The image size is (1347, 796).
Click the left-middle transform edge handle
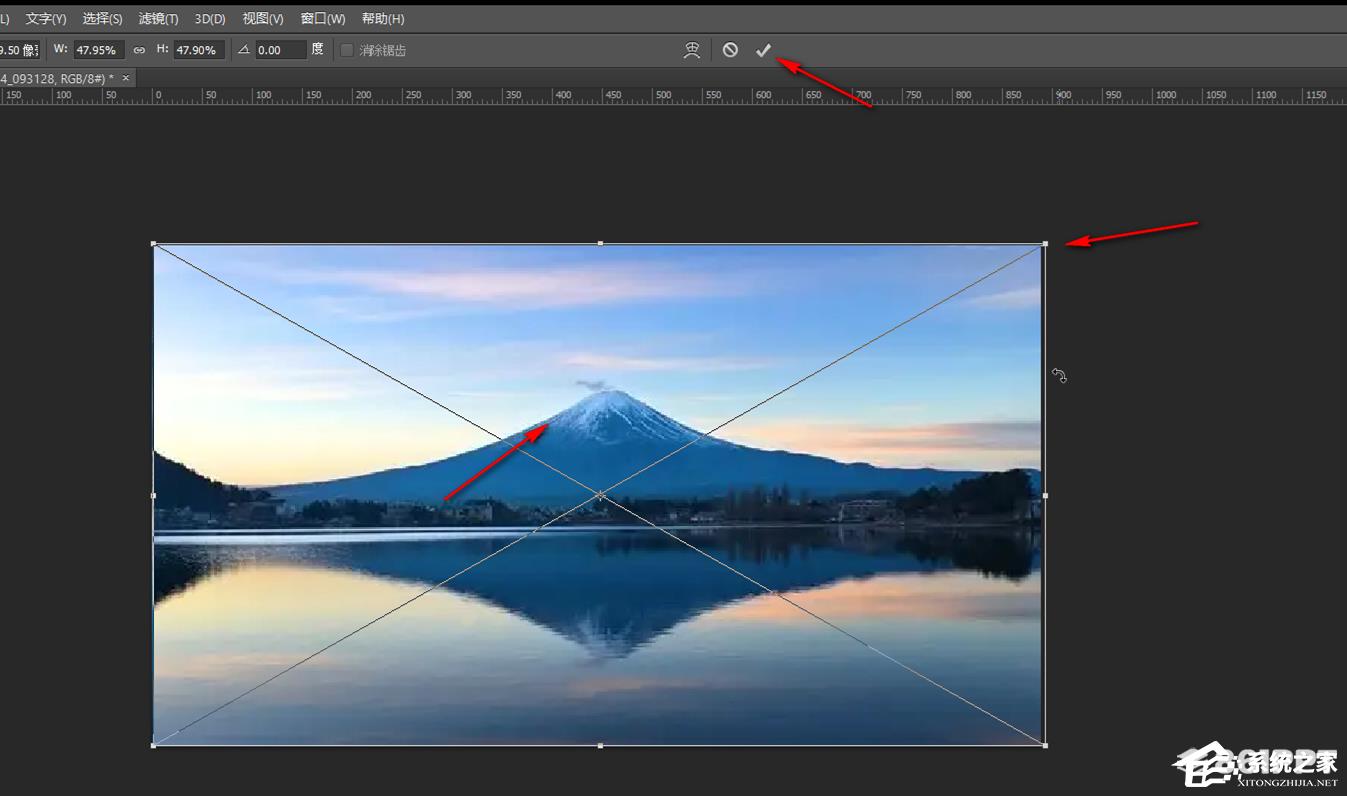(153, 495)
